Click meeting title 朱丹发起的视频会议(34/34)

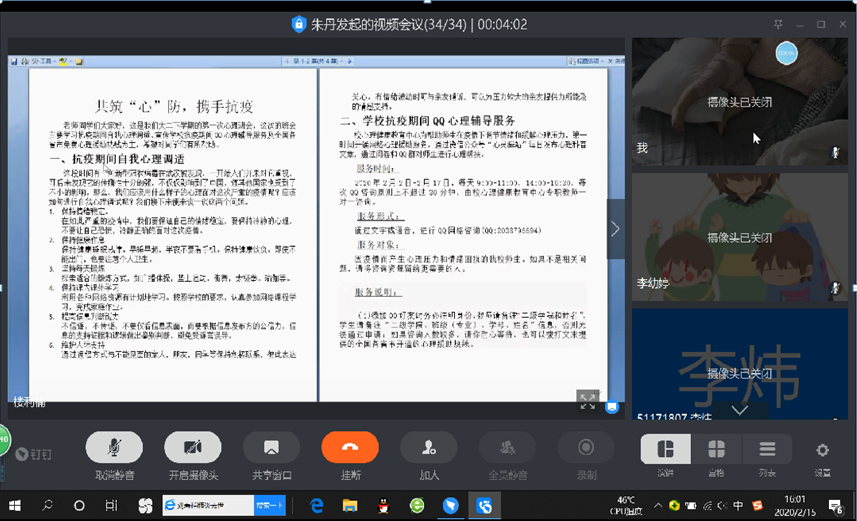point(389,25)
